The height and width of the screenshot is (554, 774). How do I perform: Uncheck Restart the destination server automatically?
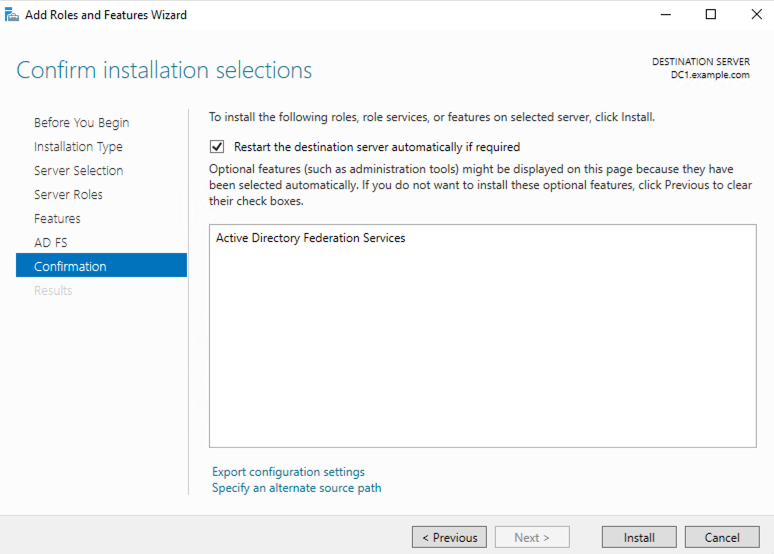[x=217, y=147]
